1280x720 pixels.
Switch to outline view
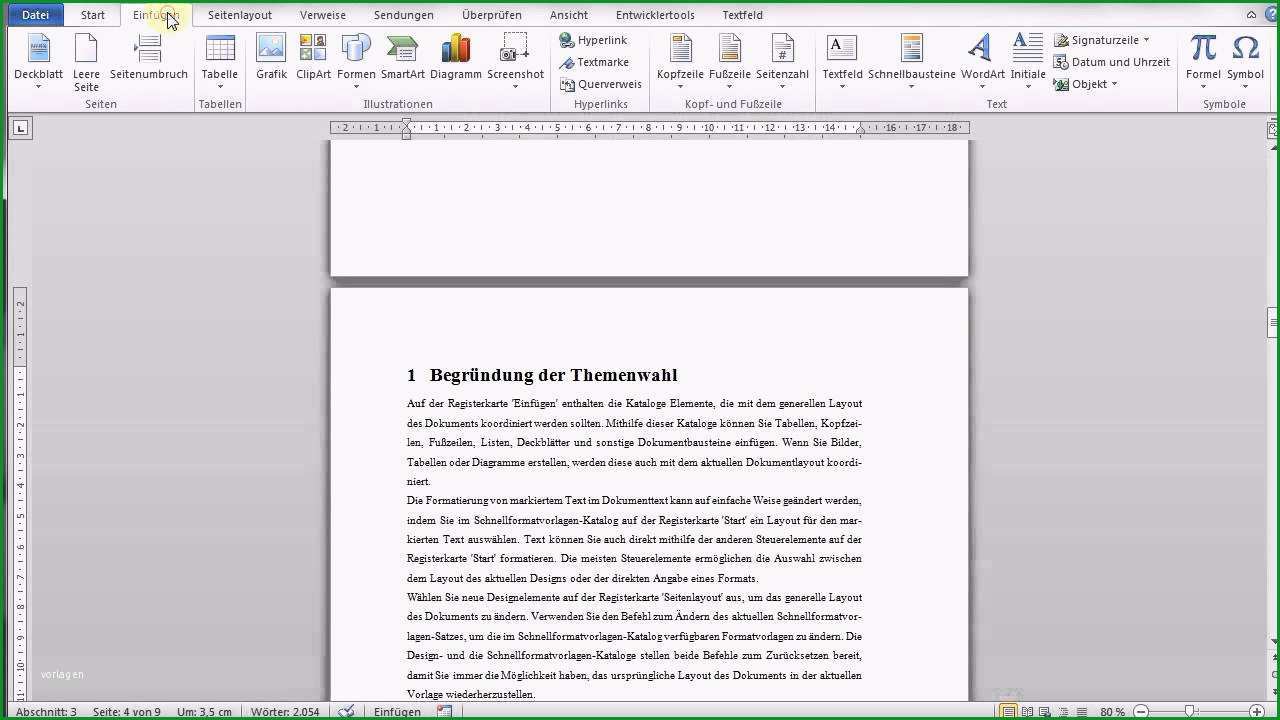pyautogui.click(x=1063, y=711)
